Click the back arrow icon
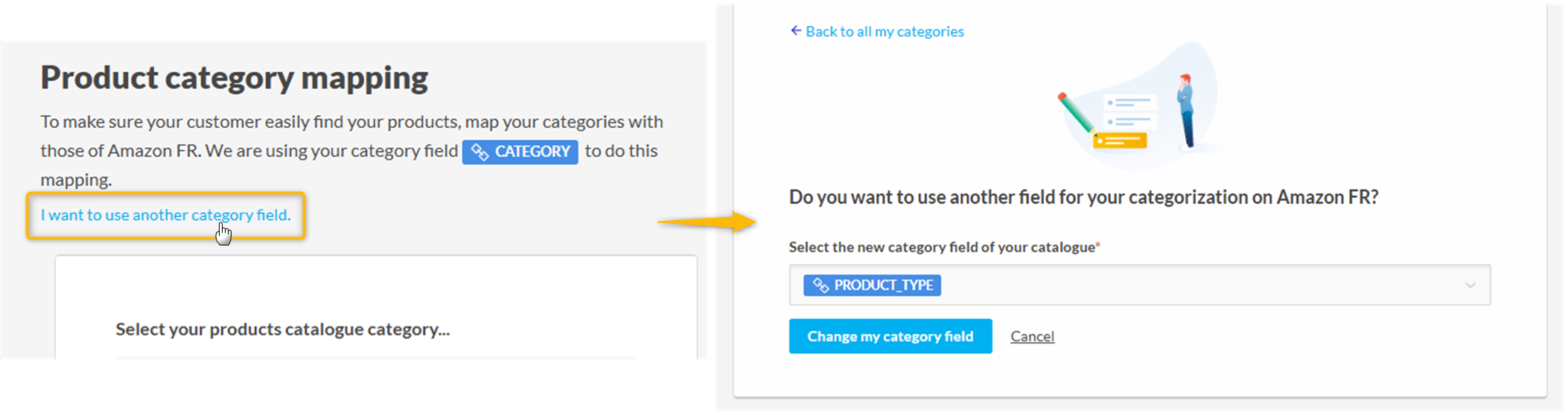The width and height of the screenshot is (1568, 415). pos(795,30)
